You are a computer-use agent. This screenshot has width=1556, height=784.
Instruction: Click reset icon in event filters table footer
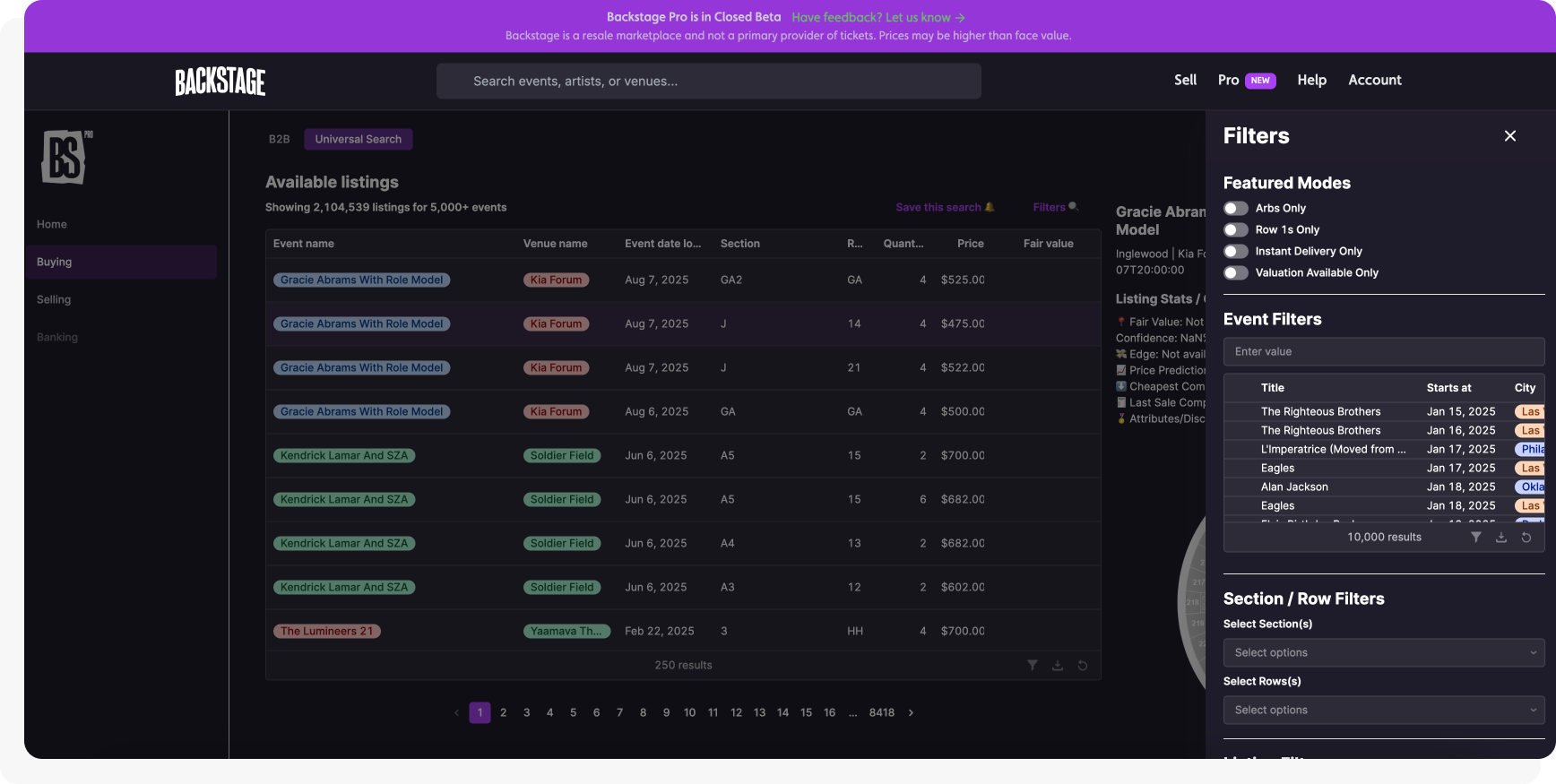pos(1526,537)
